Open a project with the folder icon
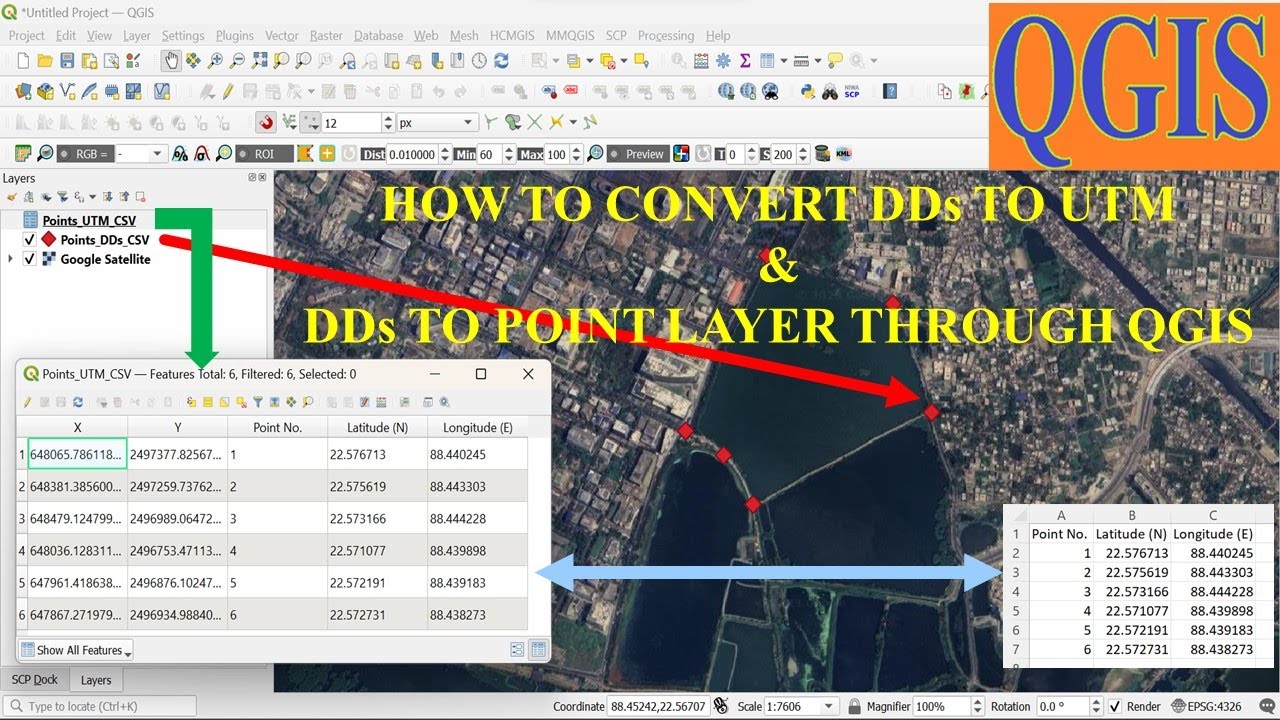The height and width of the screenshot is (720, 1280). (45, 61)
